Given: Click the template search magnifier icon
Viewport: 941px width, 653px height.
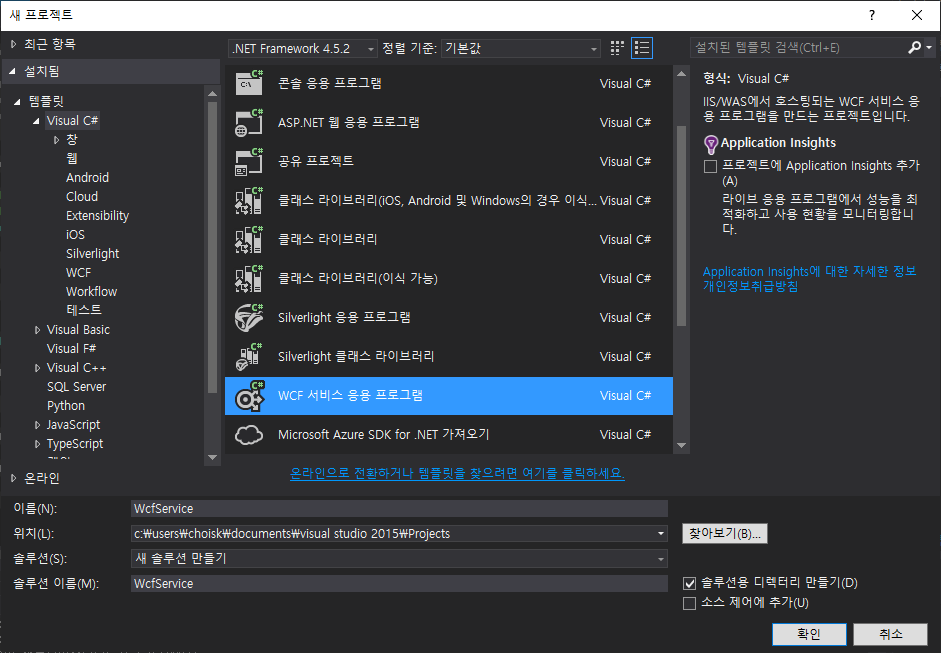Looking at the screenshot, I should (x=915, y=47).
